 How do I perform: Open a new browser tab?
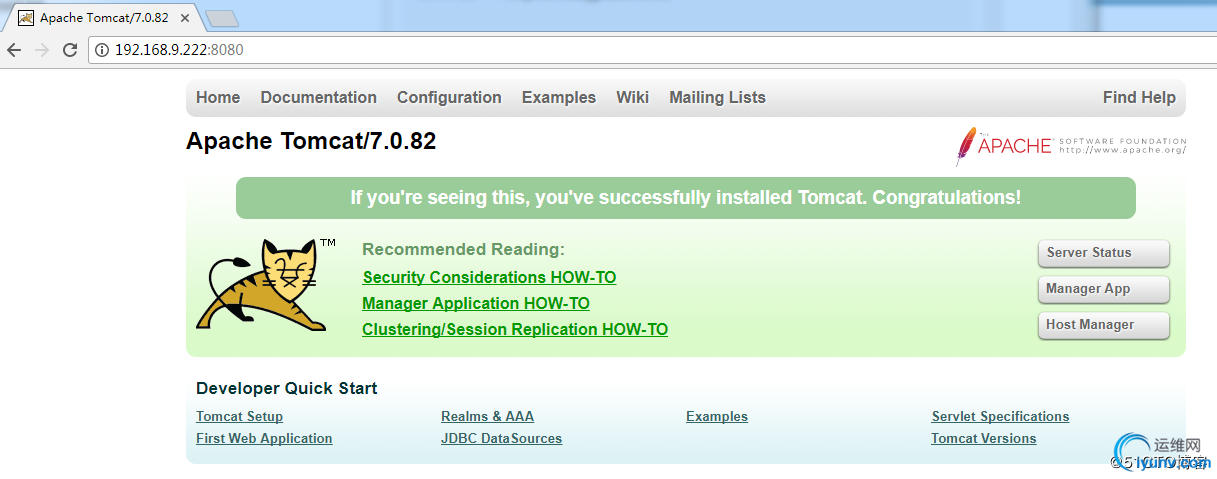[x=221, y=18]
